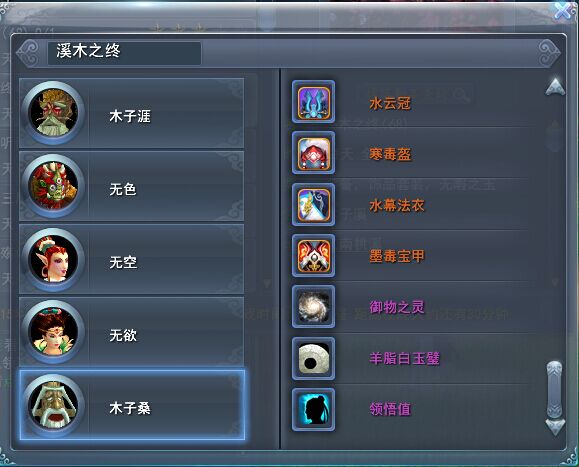Click the 木子涯 boss portrait

coord(53,113)
